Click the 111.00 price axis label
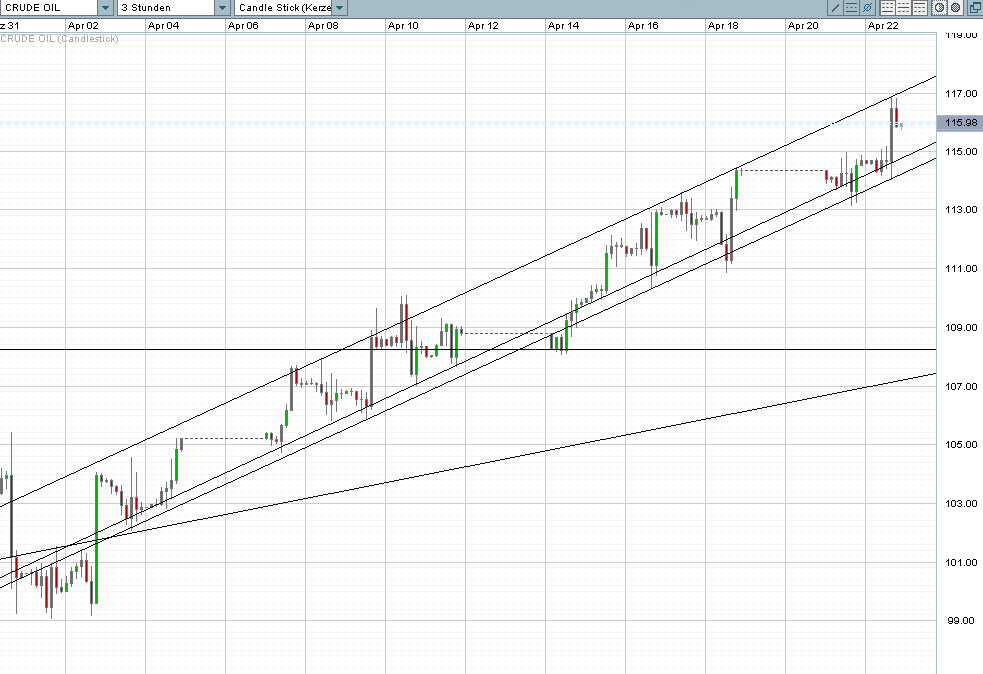Viewport: 983px width, 674px height. point(961,268)
